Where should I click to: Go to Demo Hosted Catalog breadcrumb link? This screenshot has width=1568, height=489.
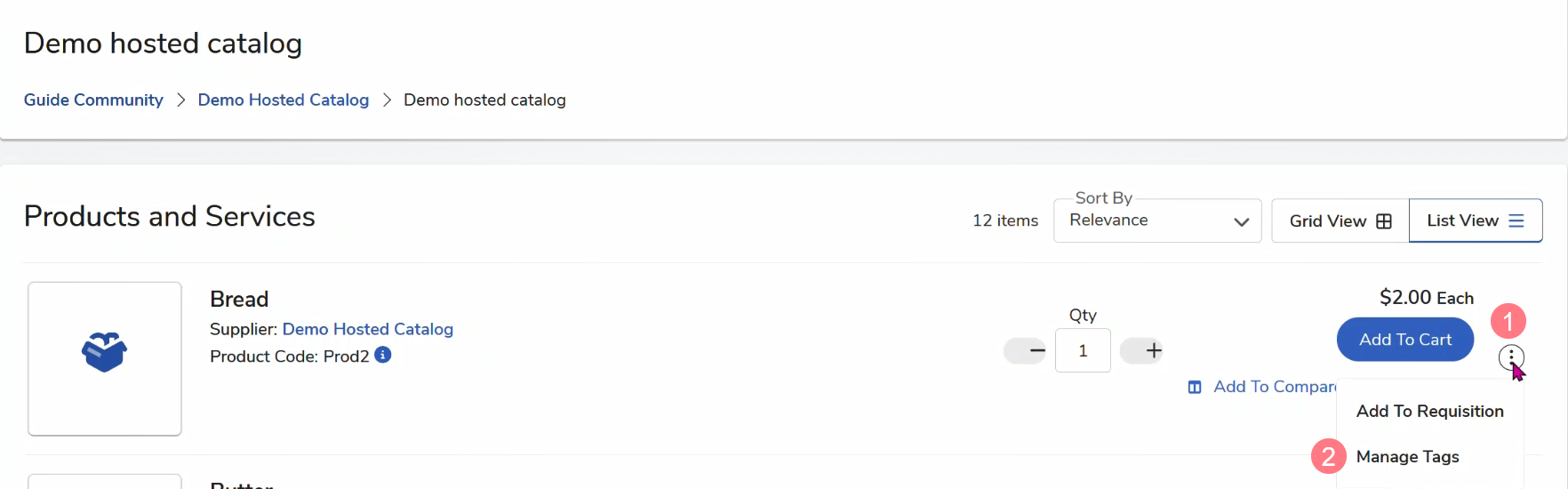pos(283,100)
